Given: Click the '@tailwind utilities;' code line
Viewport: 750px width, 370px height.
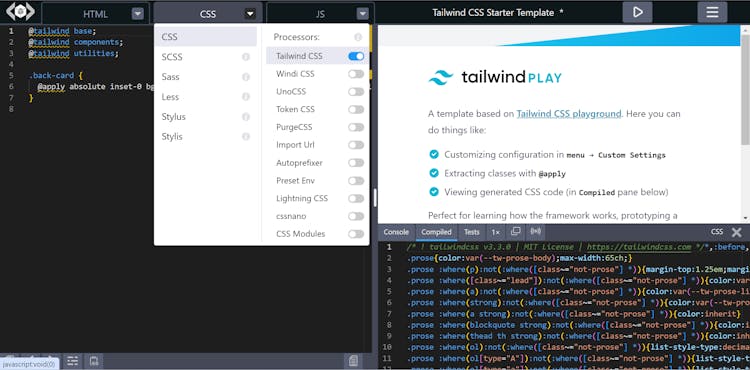Looking at the screenshot, I should (x=73, y=53).
